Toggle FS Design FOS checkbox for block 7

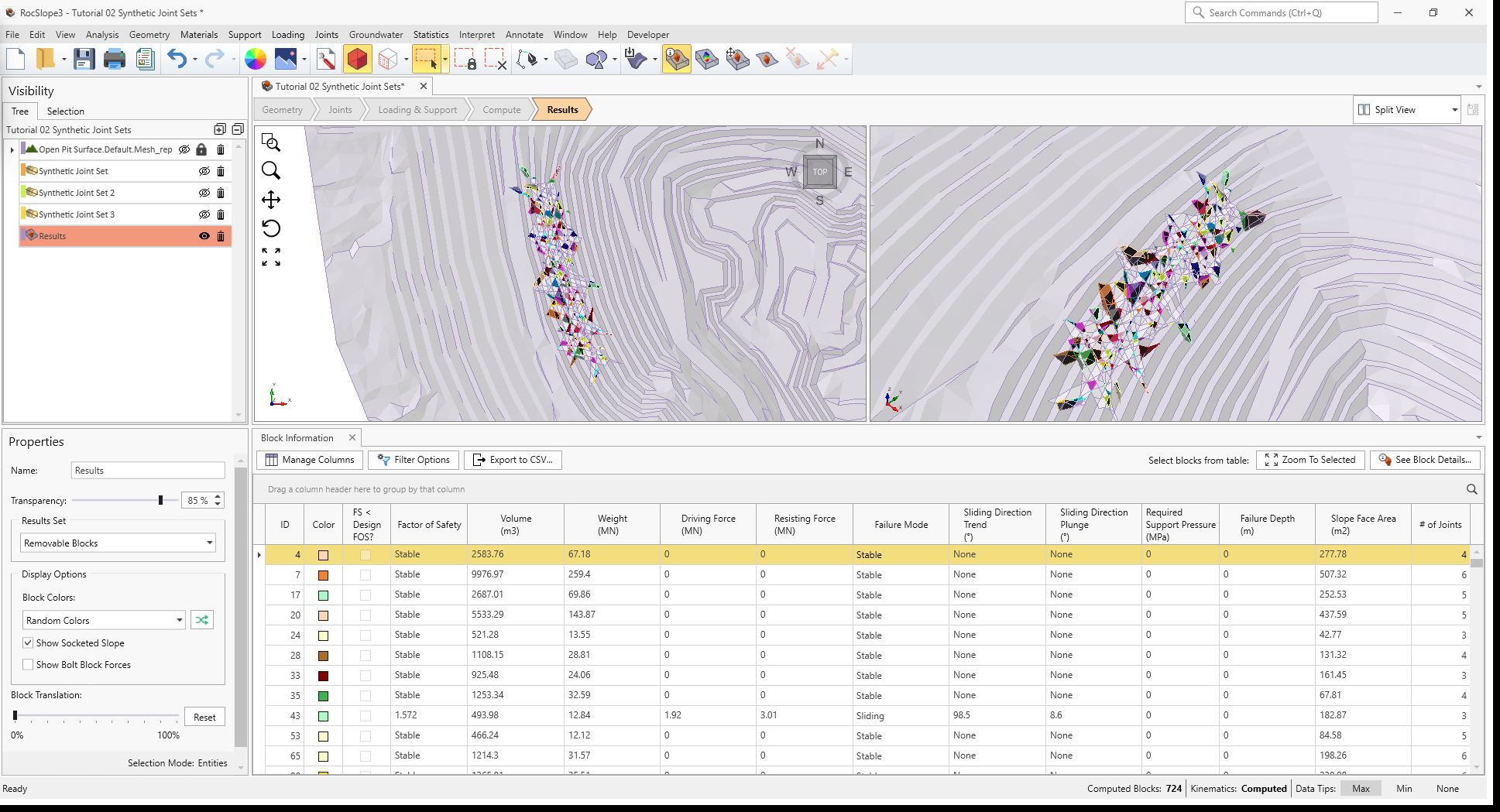[x=366, y=575]
